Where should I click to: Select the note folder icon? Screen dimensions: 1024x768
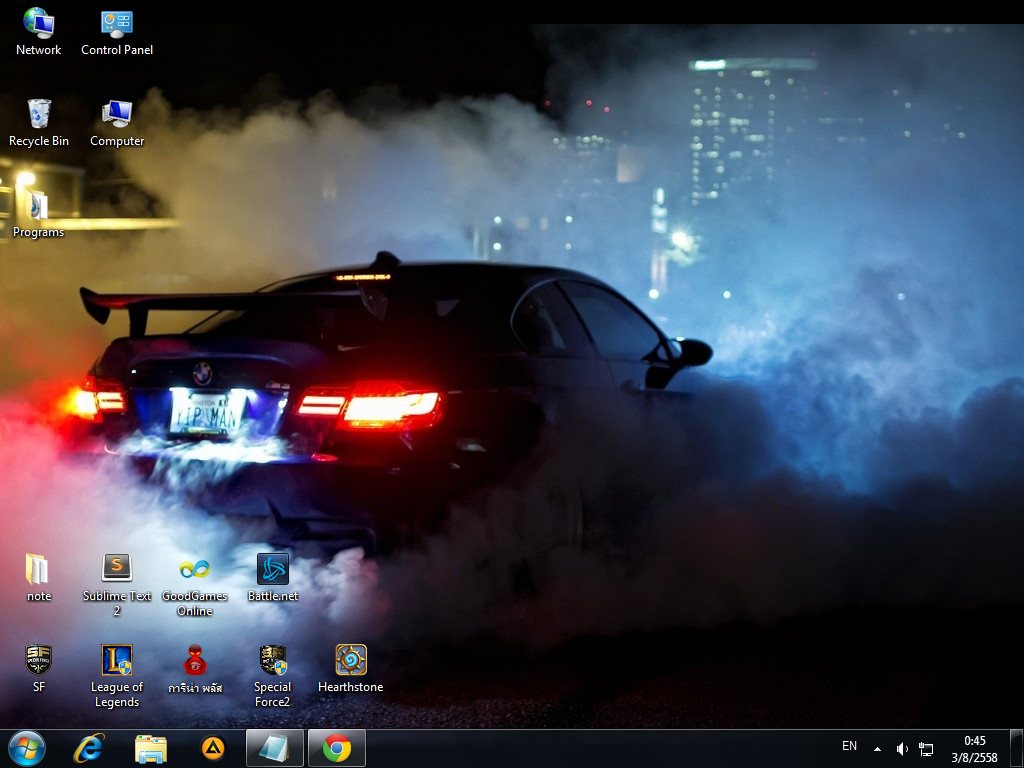pyautogui.click(x=39, y=578)
